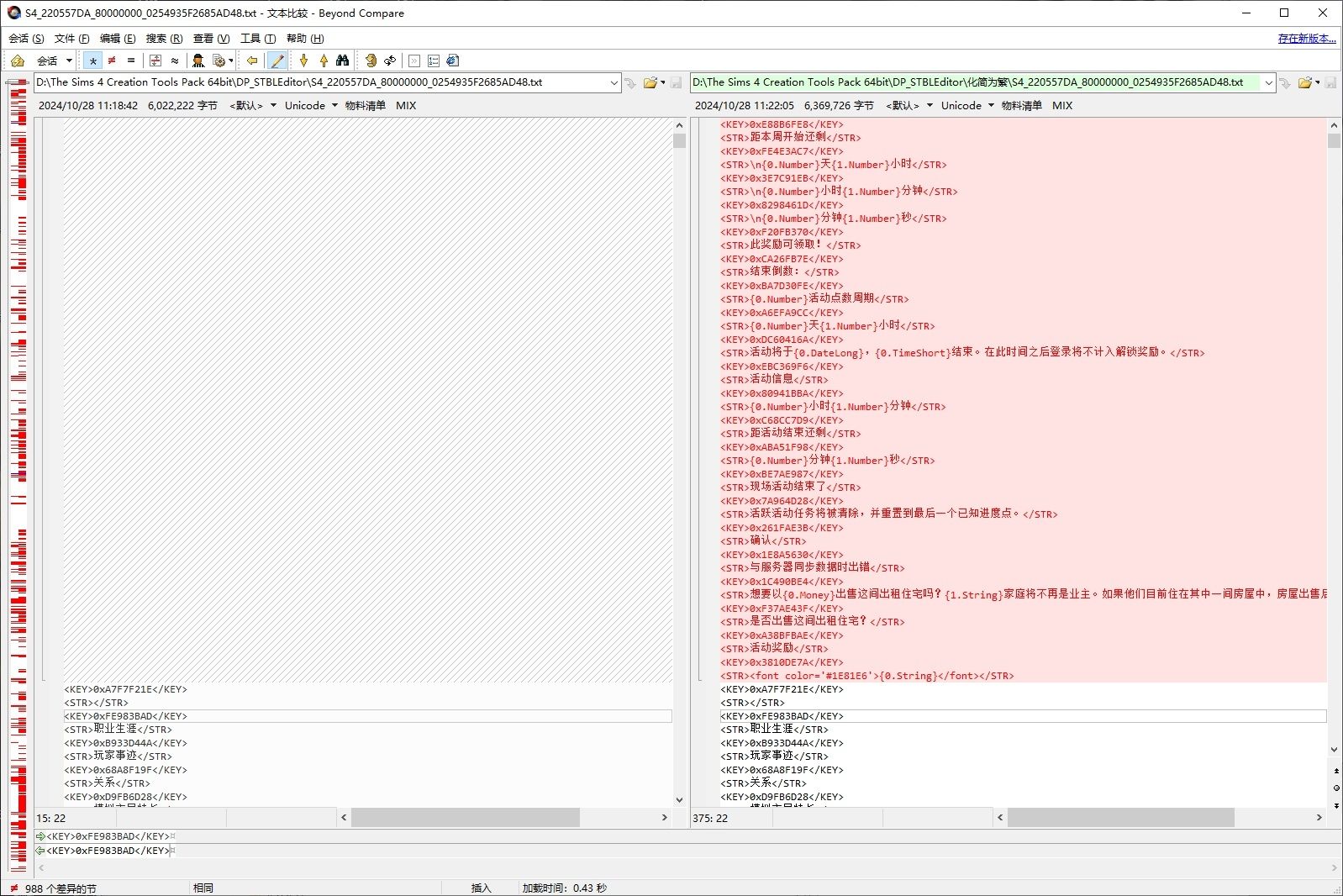Open the 查看(V) menu
This screenshot has width=1343, height=896.
tap(211, 39)
